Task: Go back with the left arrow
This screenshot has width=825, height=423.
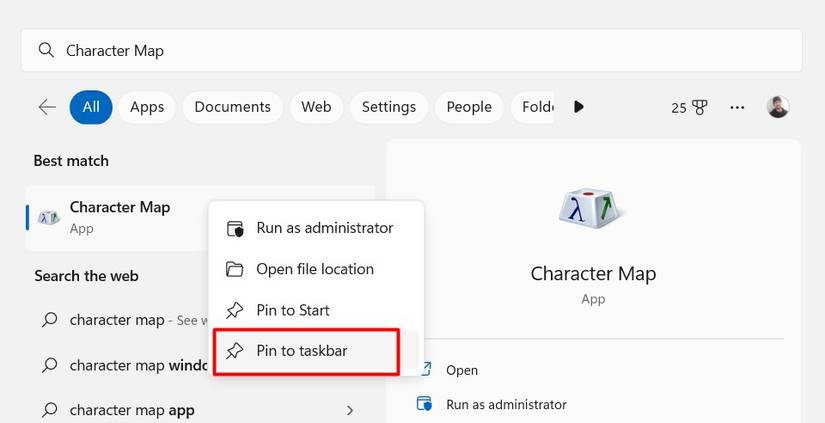Action: [x=47, y=107]
